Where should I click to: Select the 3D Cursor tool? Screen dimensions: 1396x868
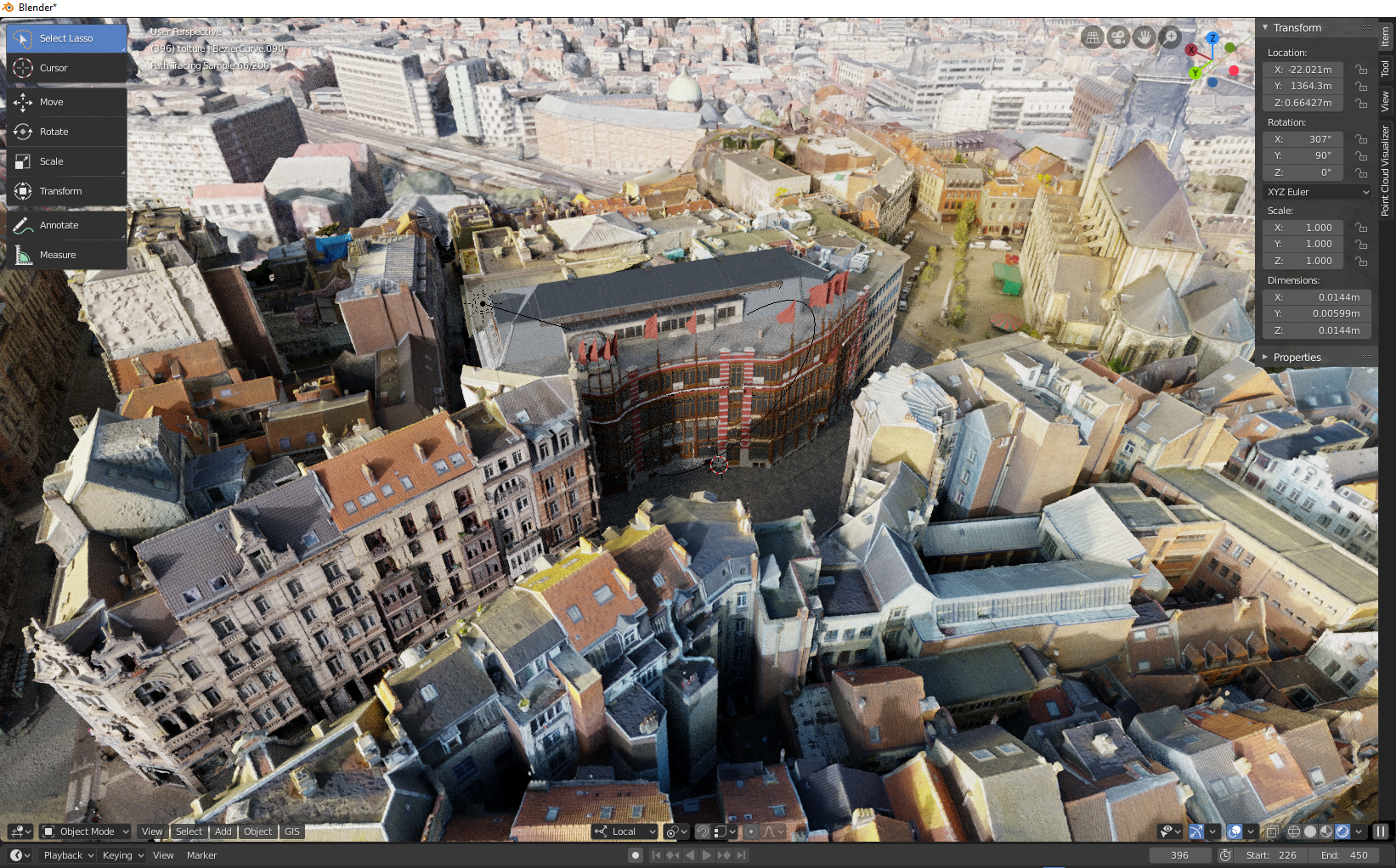[x=53, y=68]
